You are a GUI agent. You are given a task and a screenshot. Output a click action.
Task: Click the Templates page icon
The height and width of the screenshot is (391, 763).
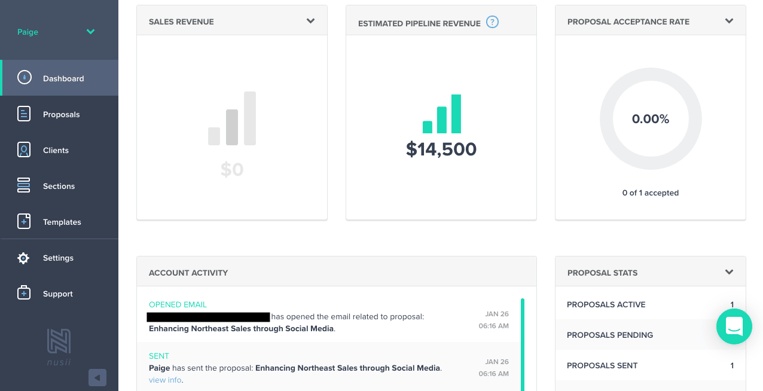point(23,221)
